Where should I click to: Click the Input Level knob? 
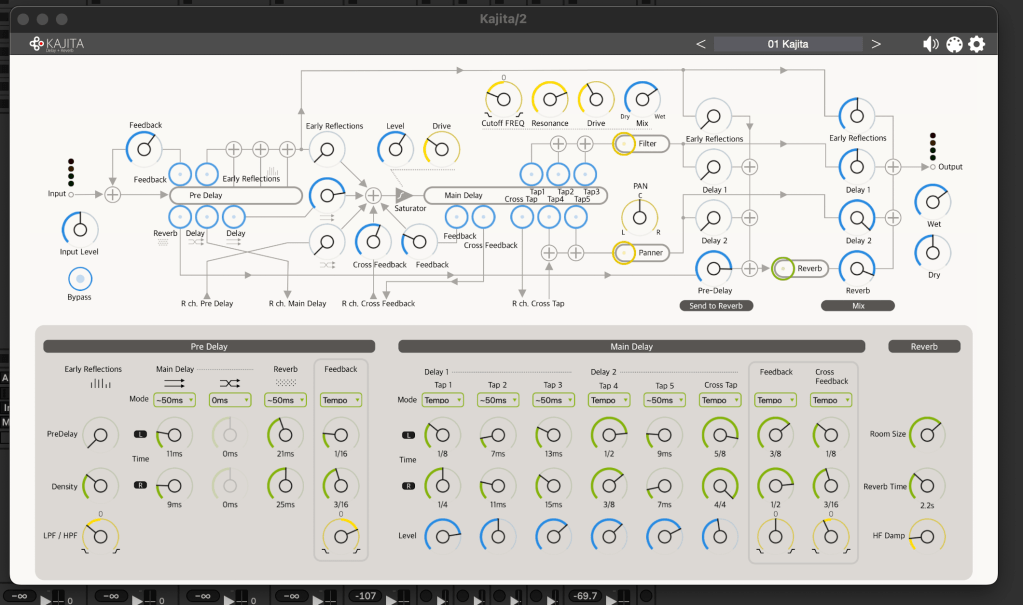coord(81,229)
